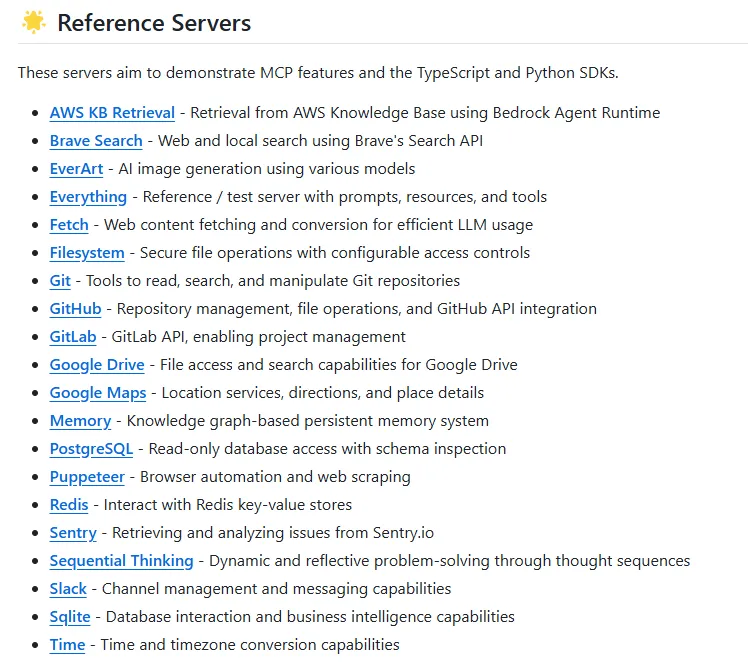Open the Sqlite link
Screen dimensions: 748x662
(70, 617)
